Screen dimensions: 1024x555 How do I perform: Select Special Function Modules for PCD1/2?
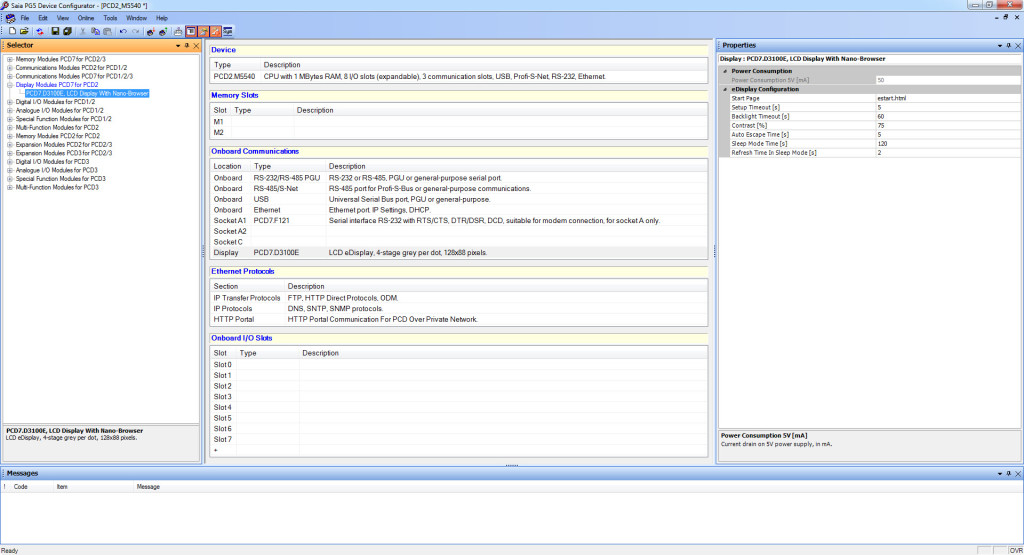pyautogui.click(x=63, y=119)
